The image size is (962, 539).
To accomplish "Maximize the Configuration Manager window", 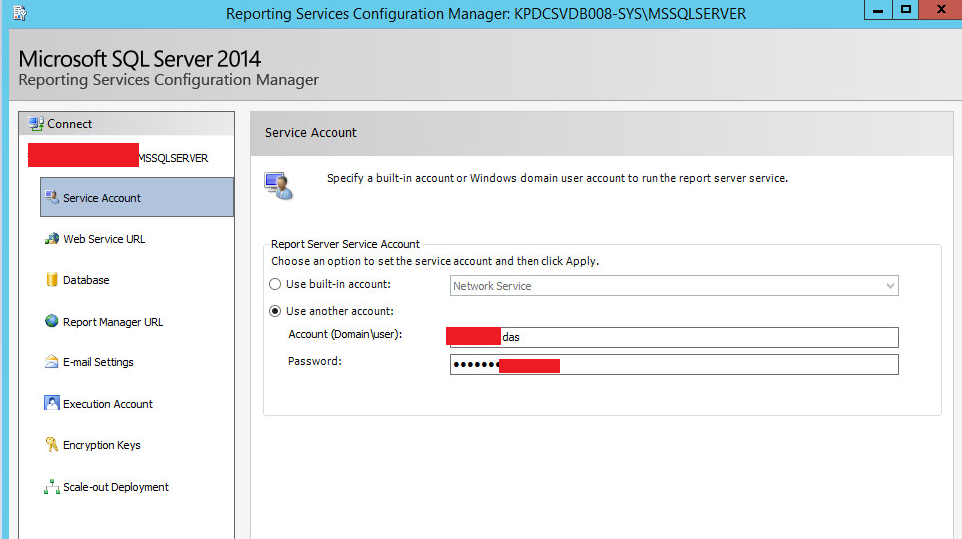I will pos(906,10).
